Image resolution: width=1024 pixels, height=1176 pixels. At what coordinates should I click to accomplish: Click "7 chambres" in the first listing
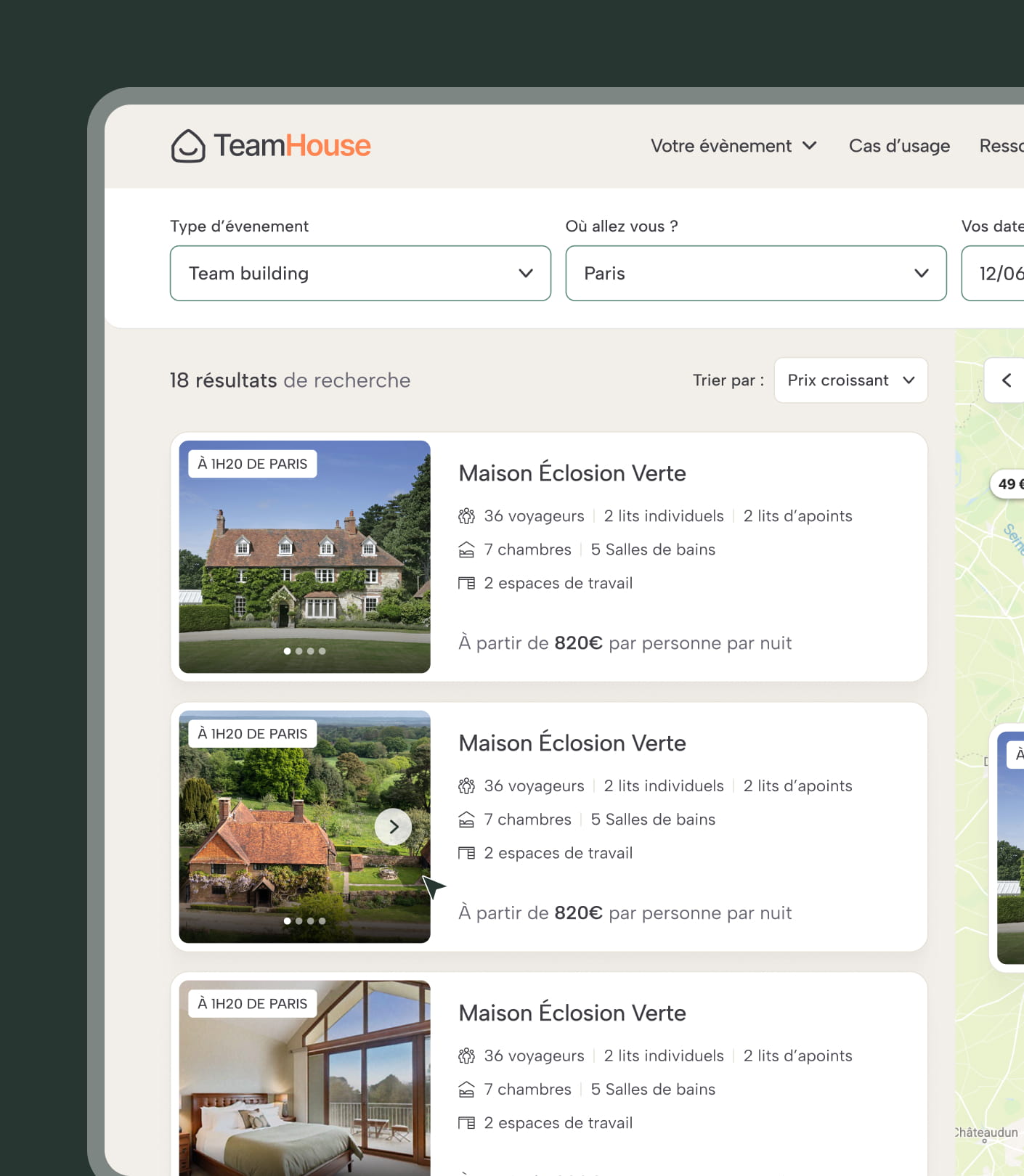click(x=528, y=550)
